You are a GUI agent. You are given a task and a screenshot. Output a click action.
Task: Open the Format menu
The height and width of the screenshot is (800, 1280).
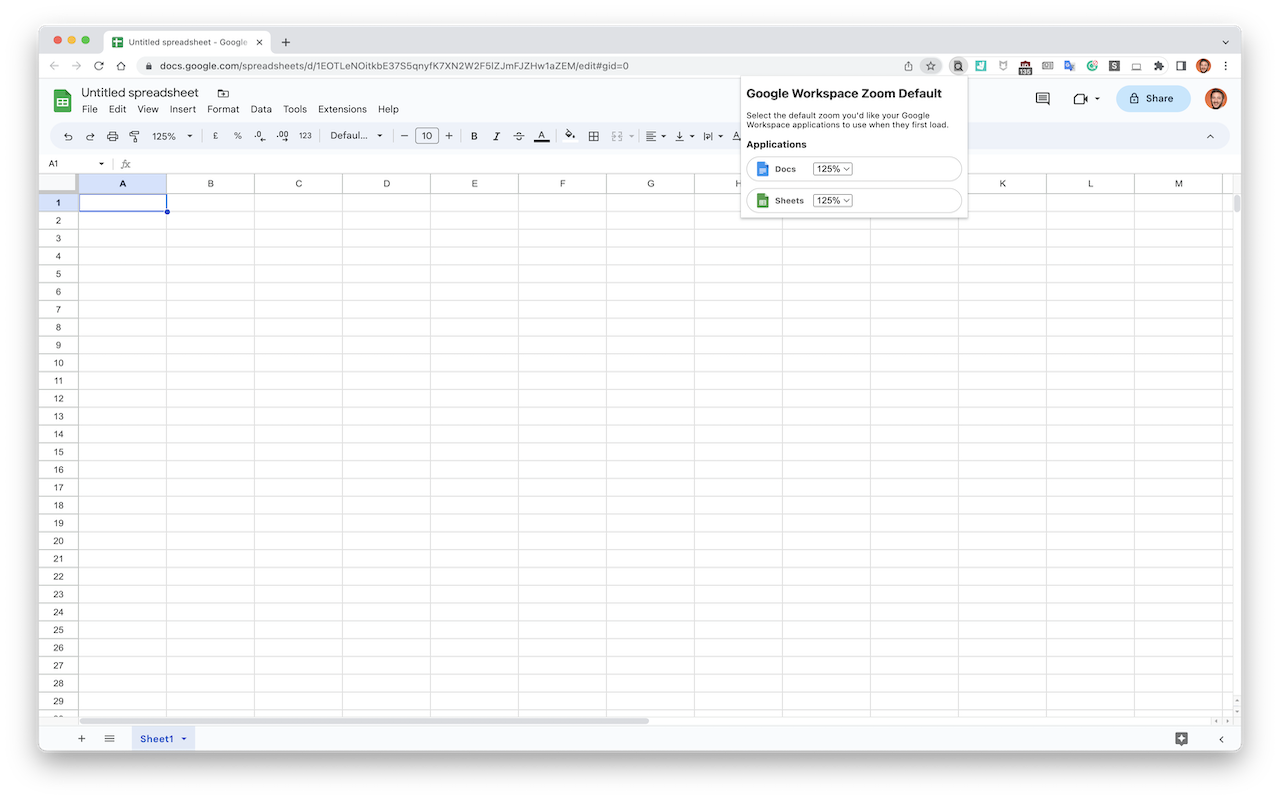[223, 109]
